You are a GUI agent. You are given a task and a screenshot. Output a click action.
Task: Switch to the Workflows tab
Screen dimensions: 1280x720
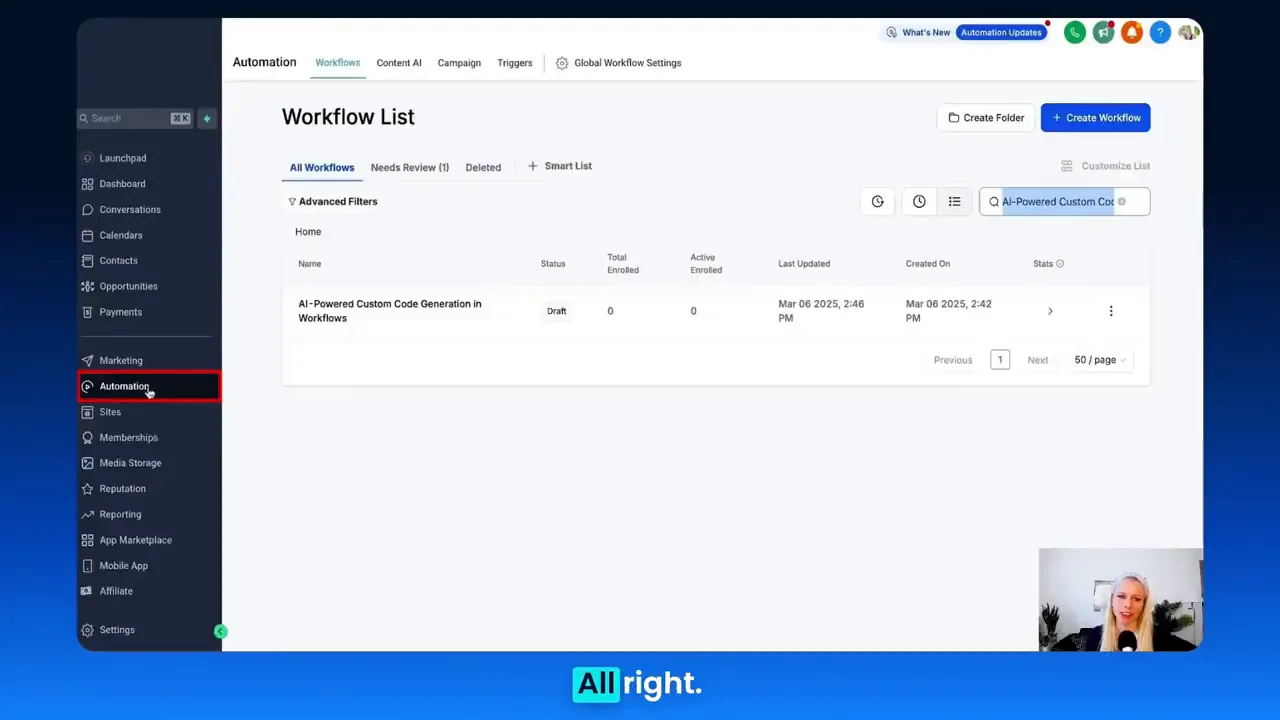point(338,63)
